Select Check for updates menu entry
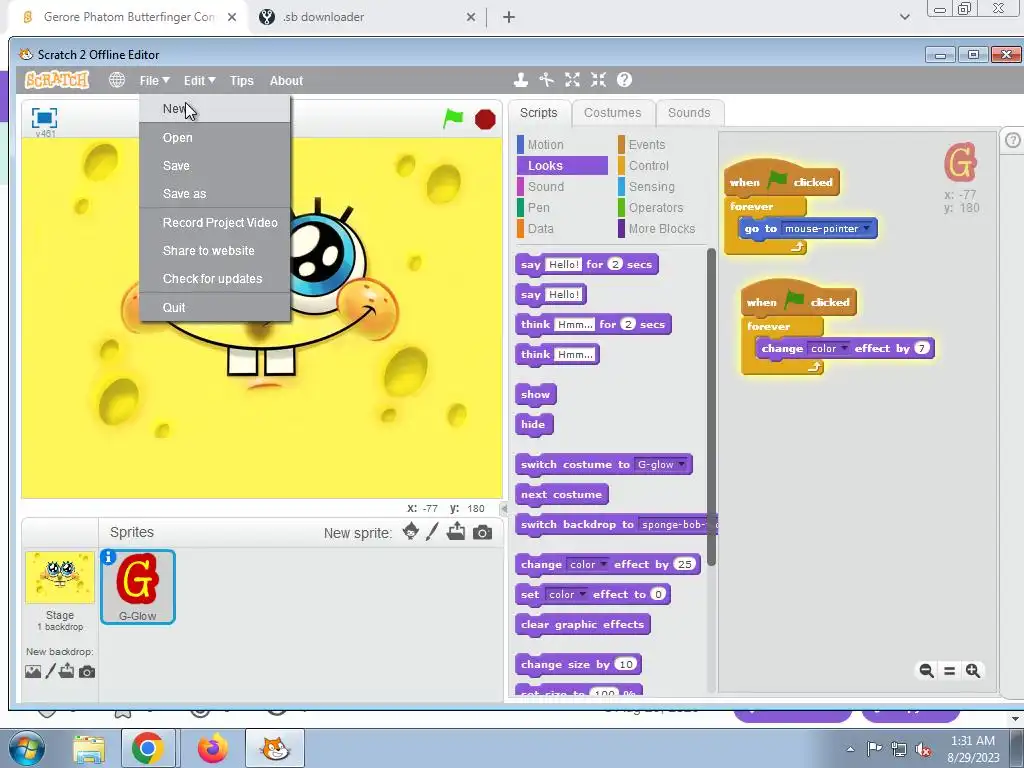This screenshot has height=768, width=1024. (215, 279)
